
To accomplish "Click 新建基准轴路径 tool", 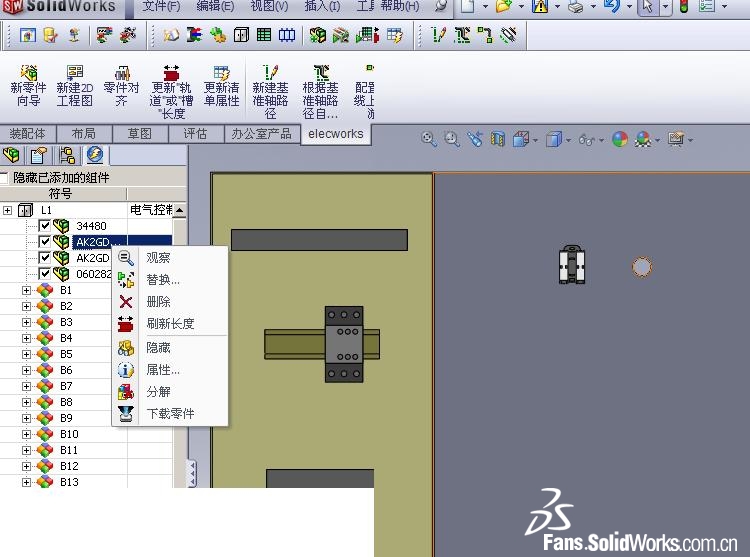I will tap(270, 92).
